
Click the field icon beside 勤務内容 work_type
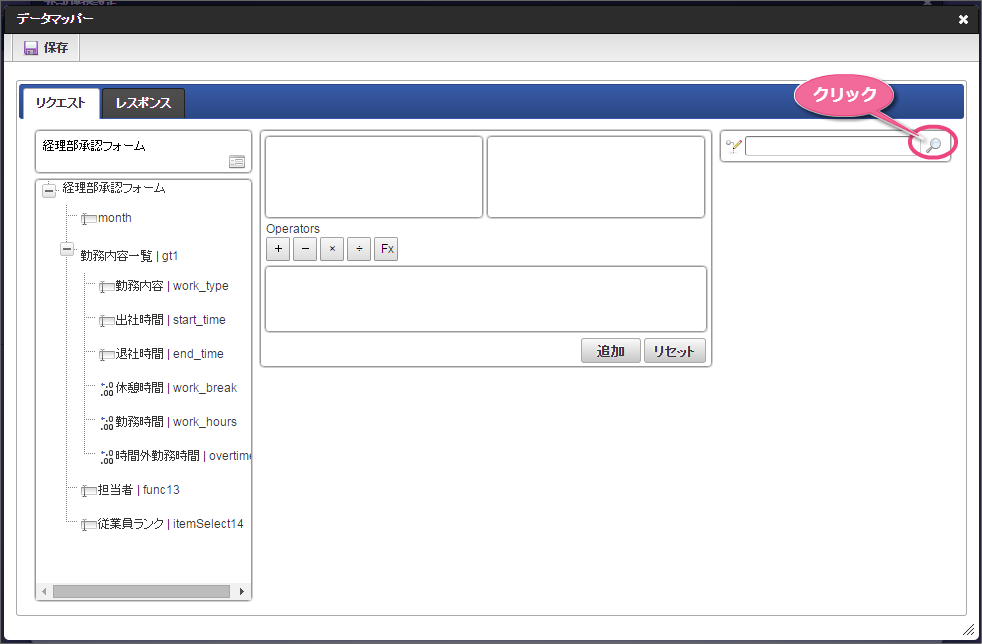tap(106, 287)
